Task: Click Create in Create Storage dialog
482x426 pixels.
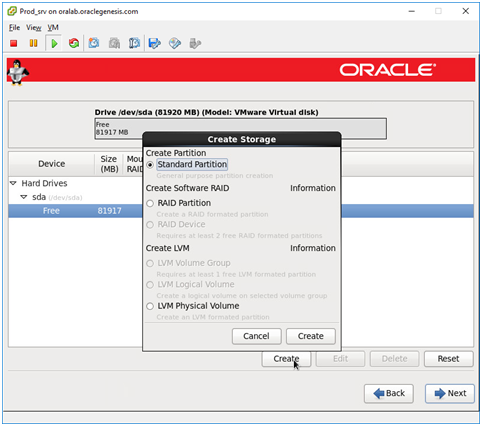Action: tap(311, 336)
